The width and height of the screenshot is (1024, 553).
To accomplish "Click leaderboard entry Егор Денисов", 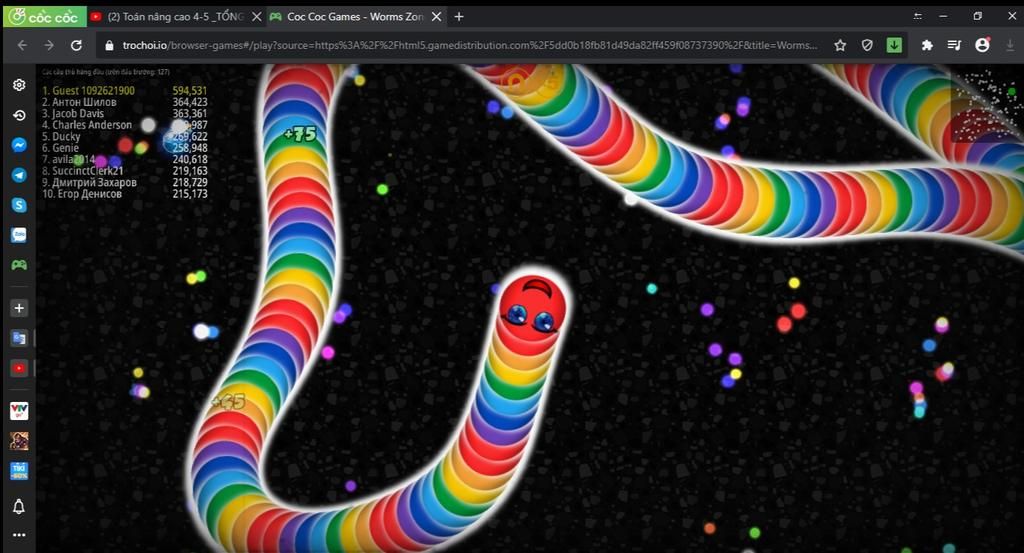I will pyautogui.click(x=82, y=194).
